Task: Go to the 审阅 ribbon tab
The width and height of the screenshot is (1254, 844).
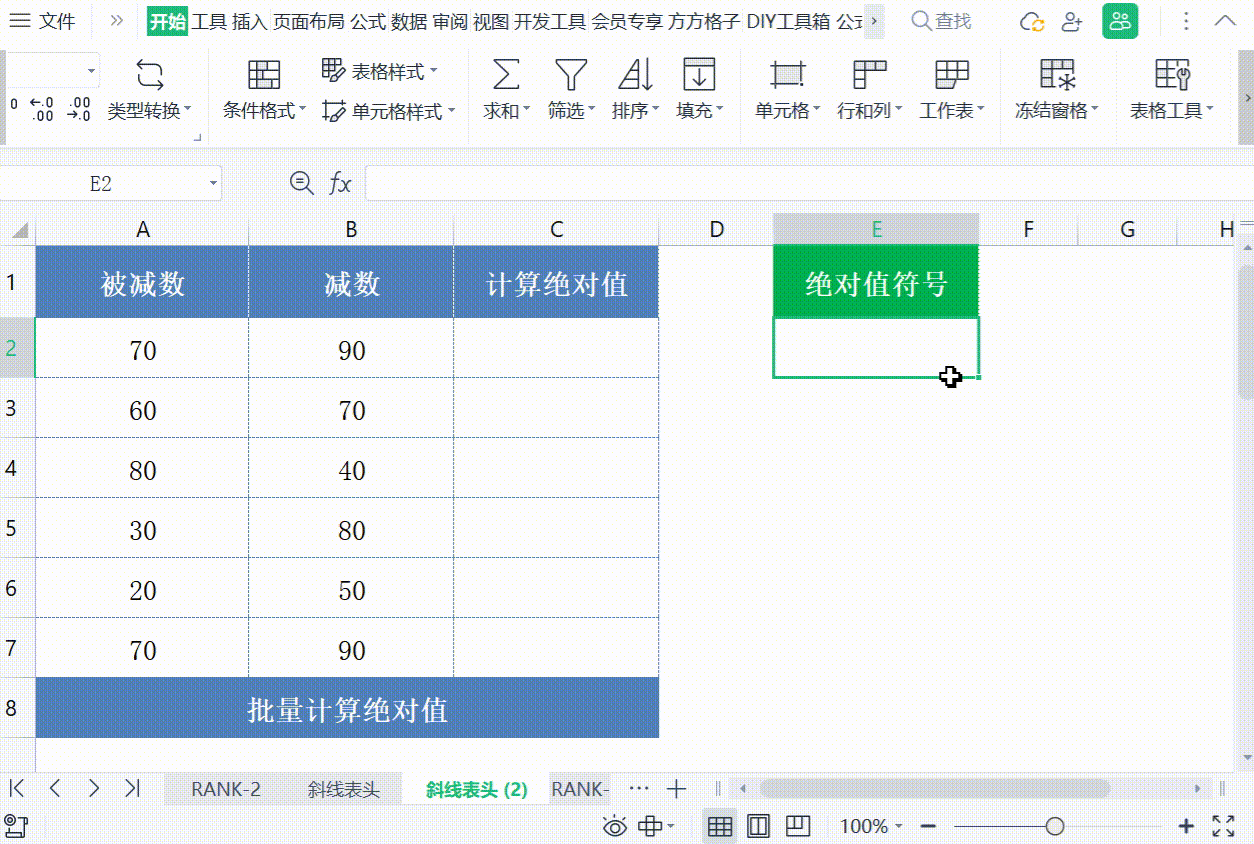Action: (x=450, y=21)
